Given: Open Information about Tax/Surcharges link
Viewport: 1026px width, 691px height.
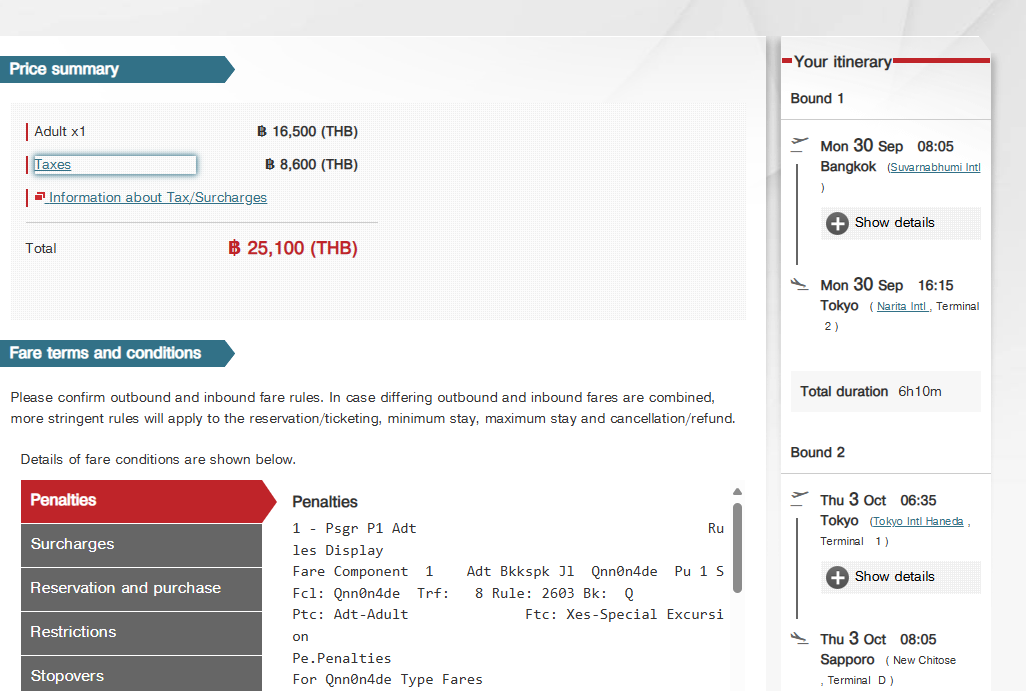Looking at the screenshot, I should [x=158, y=198].
